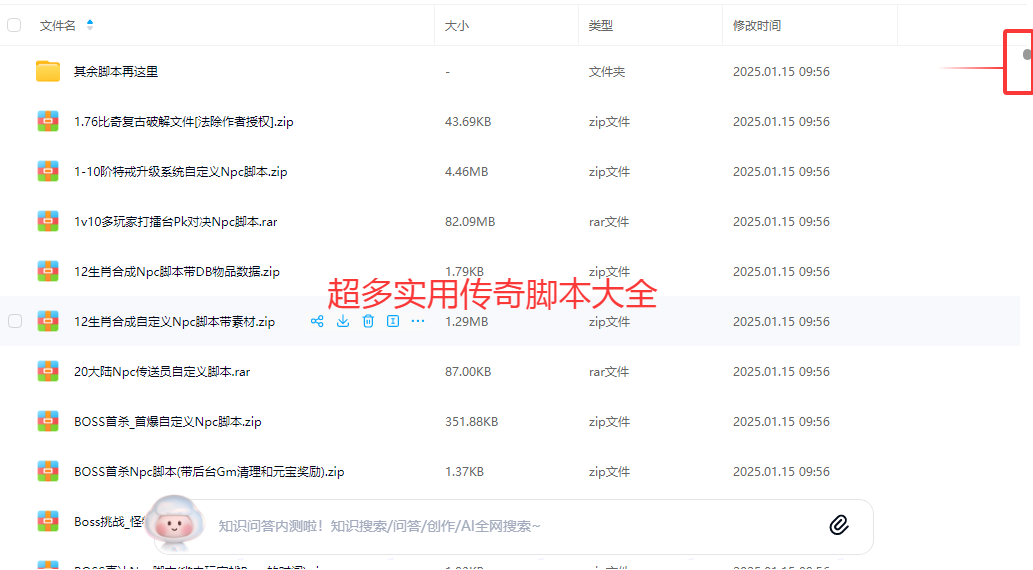Open three-dot more options on hovered row

click(418, 321)
